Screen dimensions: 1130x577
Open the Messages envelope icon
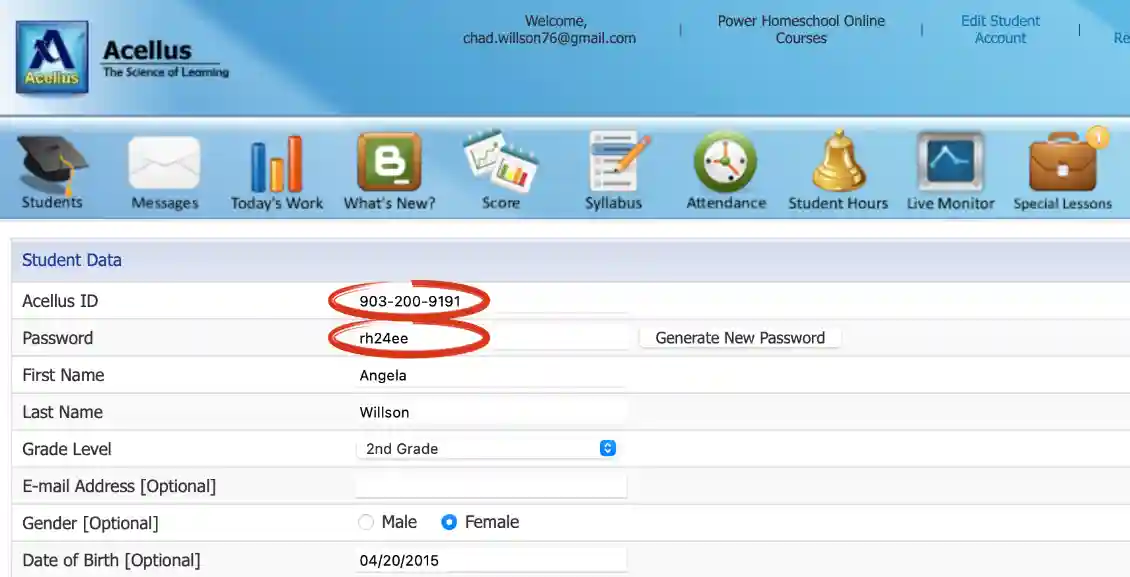164,163
